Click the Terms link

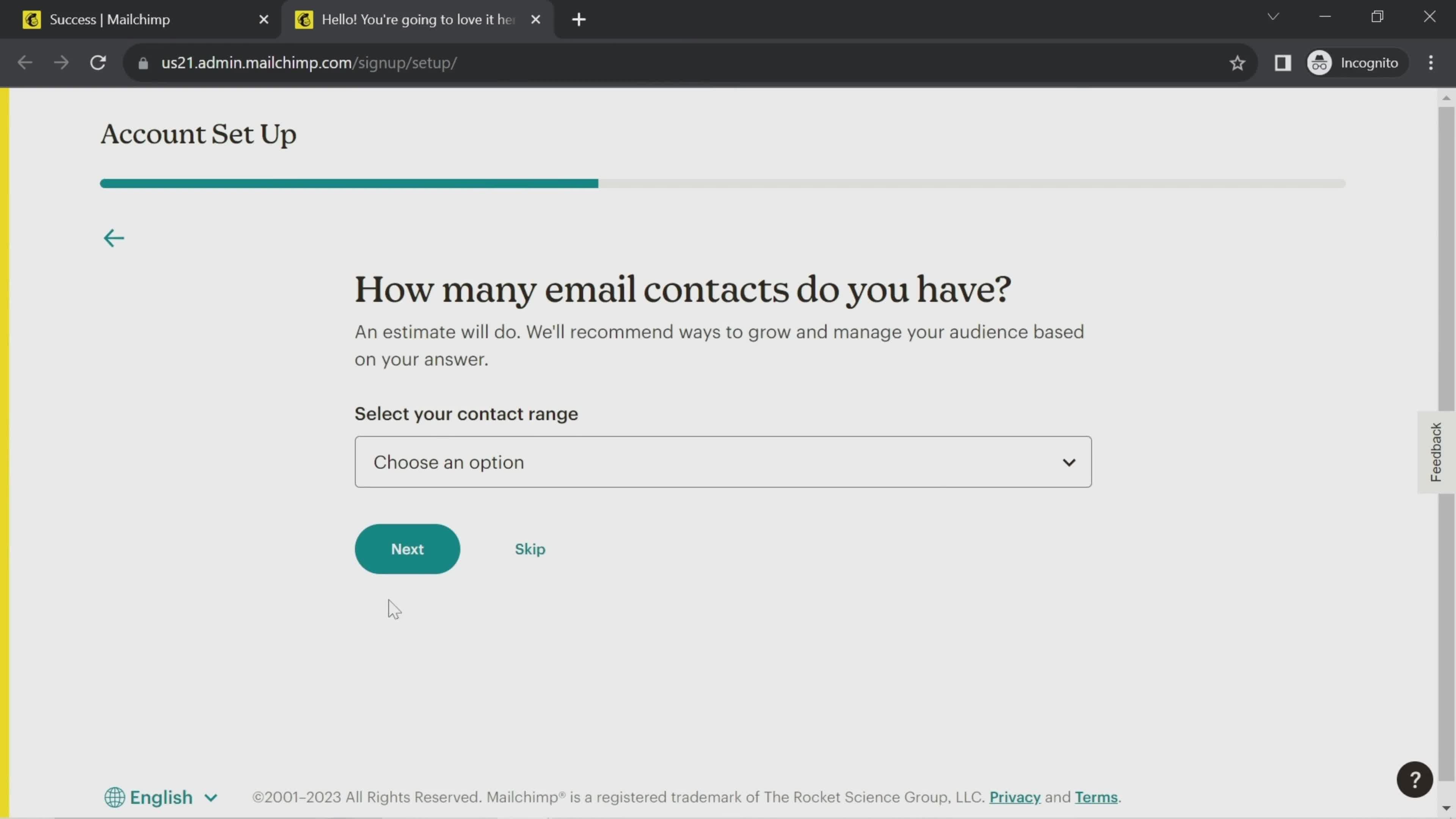(x=1096, y=797)
